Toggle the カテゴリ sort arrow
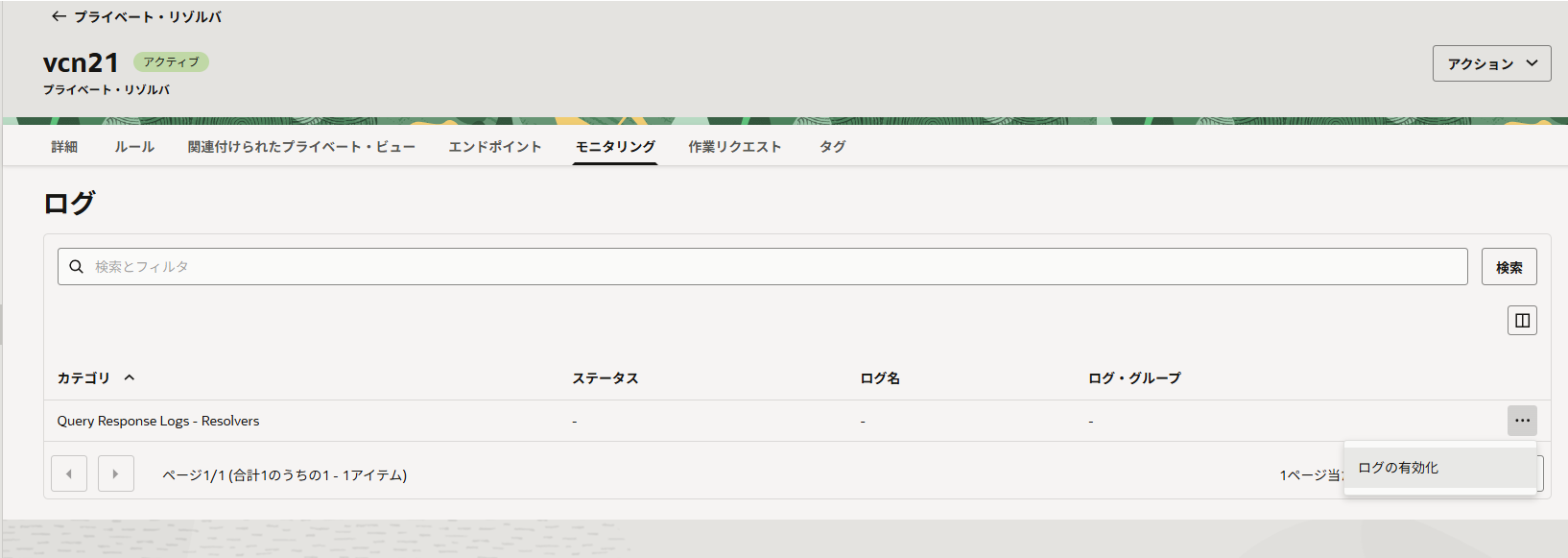The height and width of the screenshot is (558, 1568). pyautogui.click(x=130, y=378)
